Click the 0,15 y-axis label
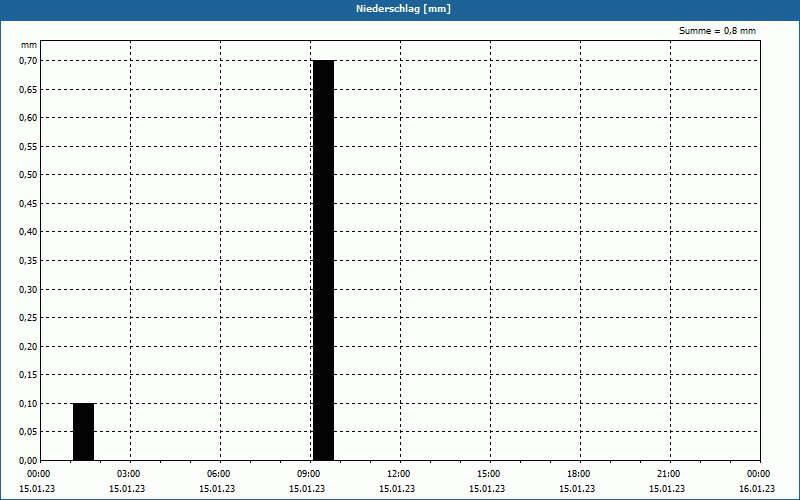The image size is (800, 500). [x=28, y=375]
